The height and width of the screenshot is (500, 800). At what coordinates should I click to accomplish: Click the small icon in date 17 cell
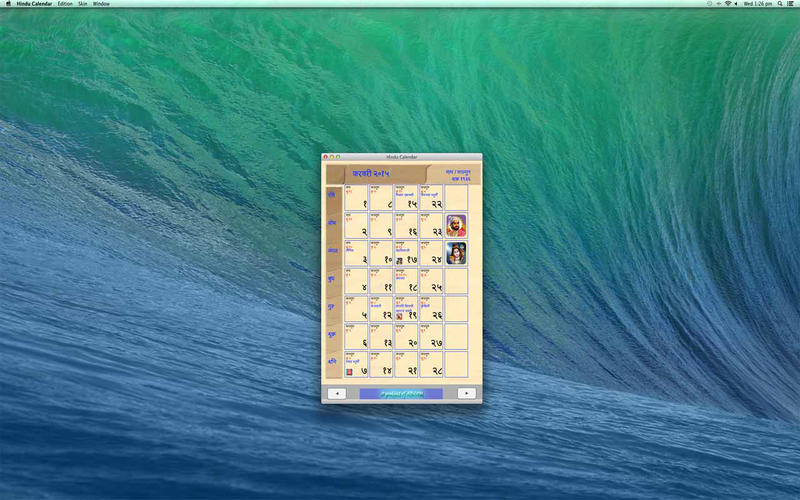[399, 260]
